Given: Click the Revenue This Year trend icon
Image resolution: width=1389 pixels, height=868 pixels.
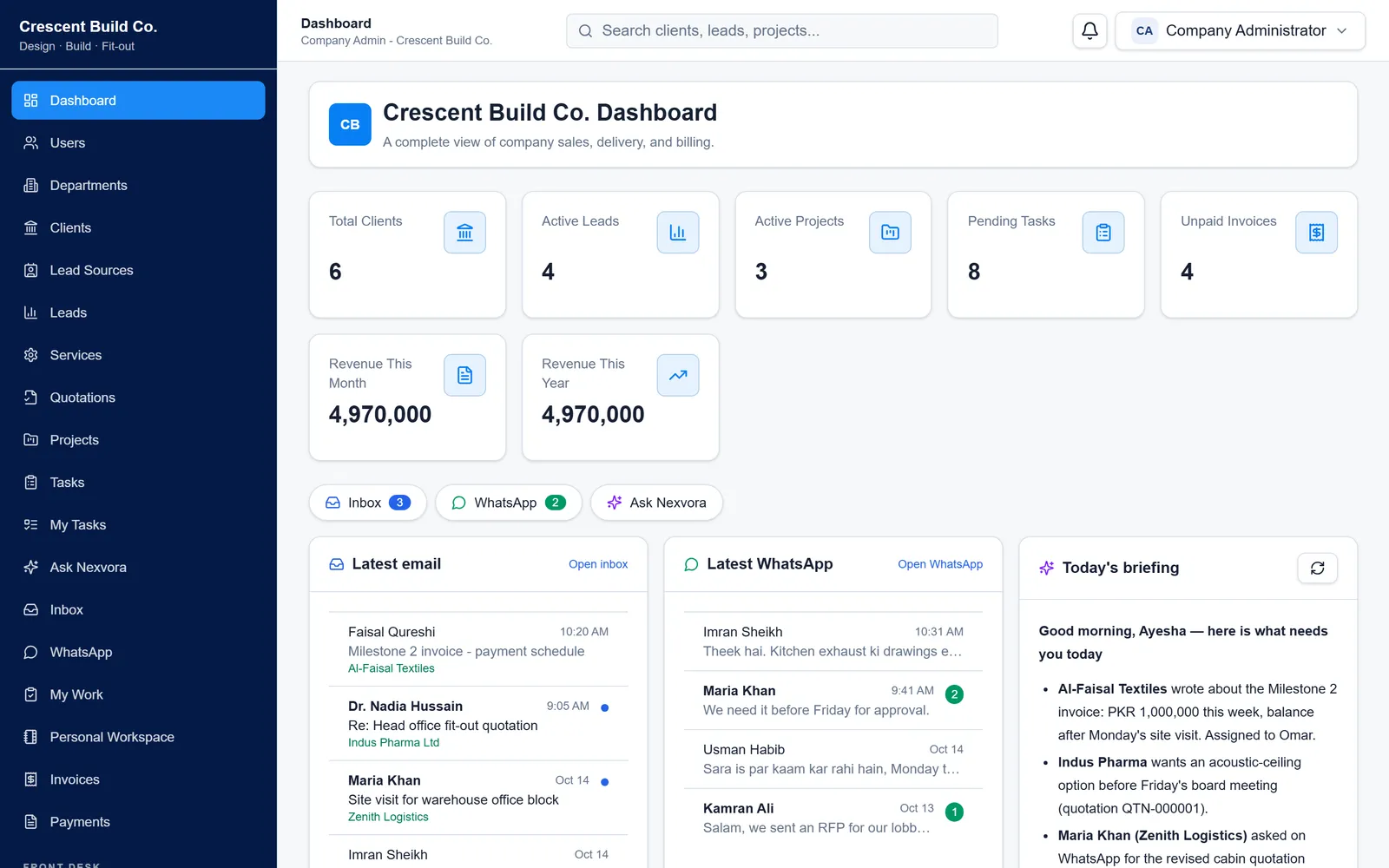Looking at the screenshot, I should [678, 375].
